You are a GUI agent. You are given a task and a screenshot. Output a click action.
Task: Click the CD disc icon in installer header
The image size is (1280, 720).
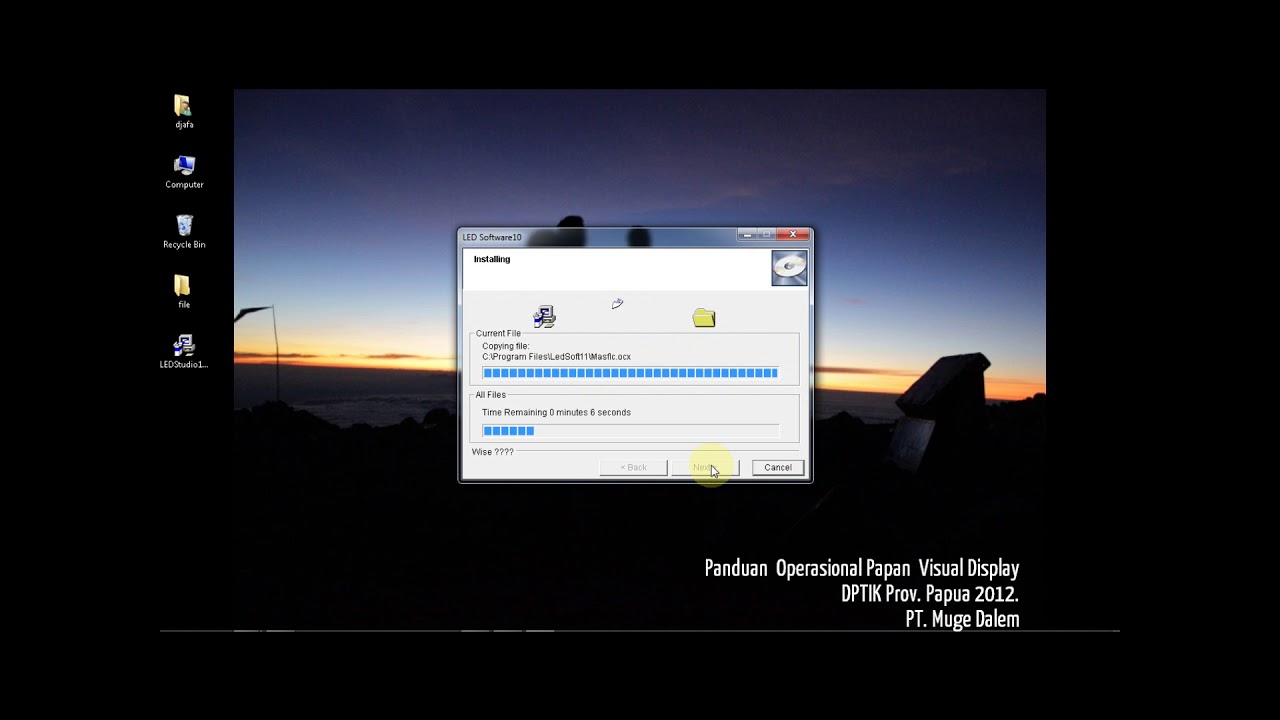coord(789,268)
